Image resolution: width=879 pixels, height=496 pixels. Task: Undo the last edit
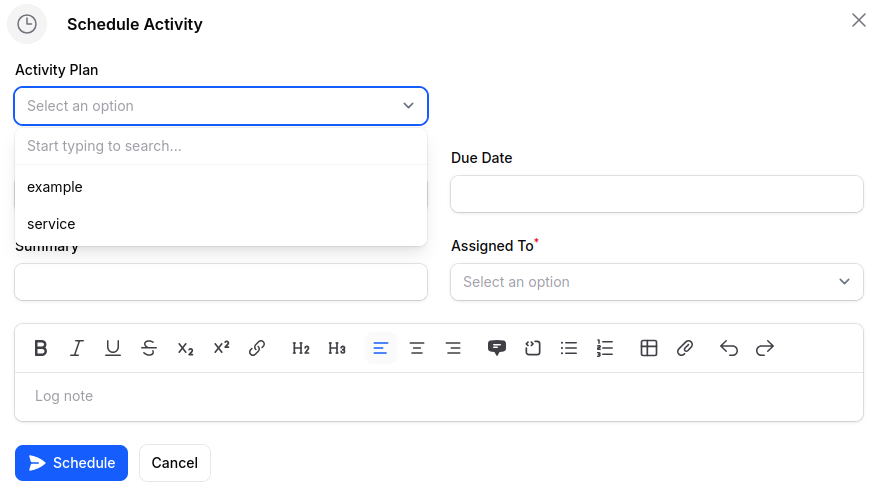pos(729,348)
